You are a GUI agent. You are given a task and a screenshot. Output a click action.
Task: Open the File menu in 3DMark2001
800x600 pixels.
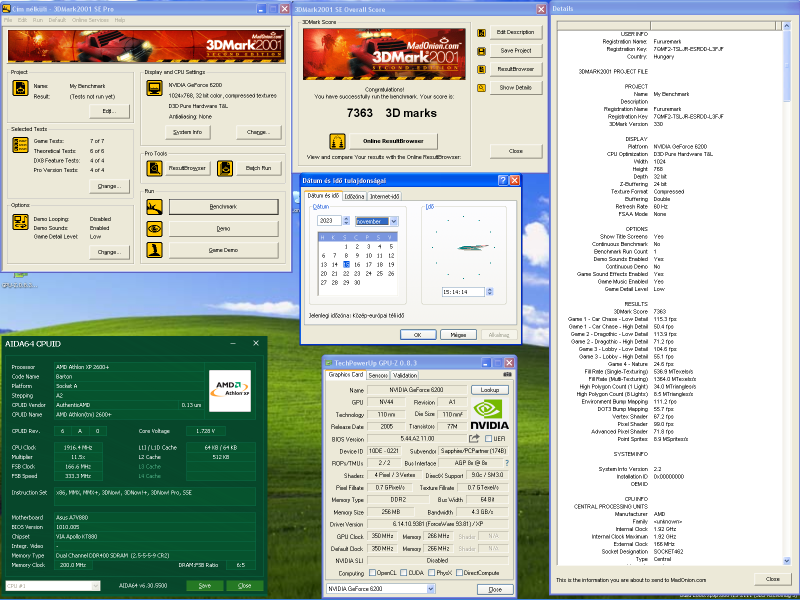coord(8,20)
